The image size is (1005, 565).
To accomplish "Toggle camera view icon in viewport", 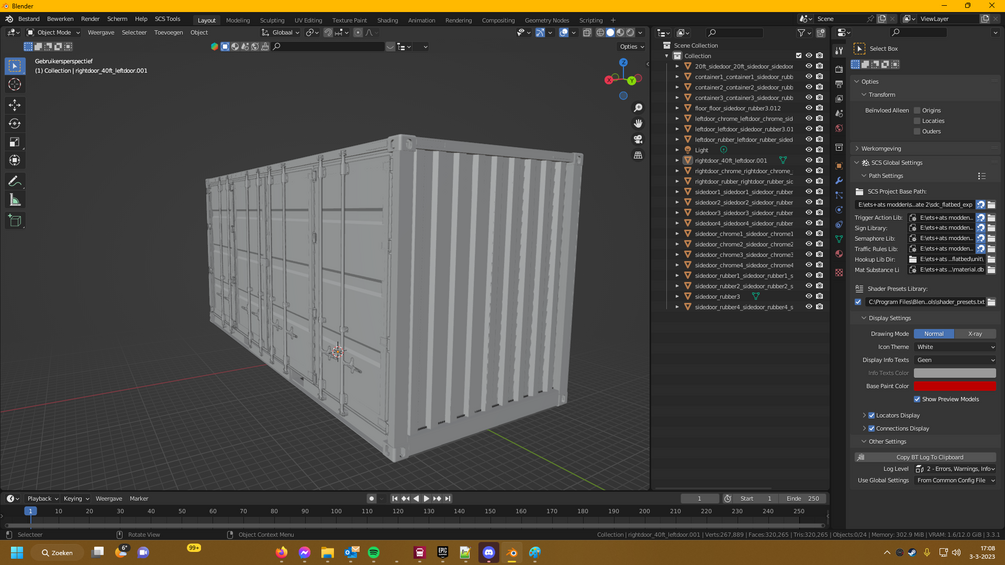I will (638, 140).
